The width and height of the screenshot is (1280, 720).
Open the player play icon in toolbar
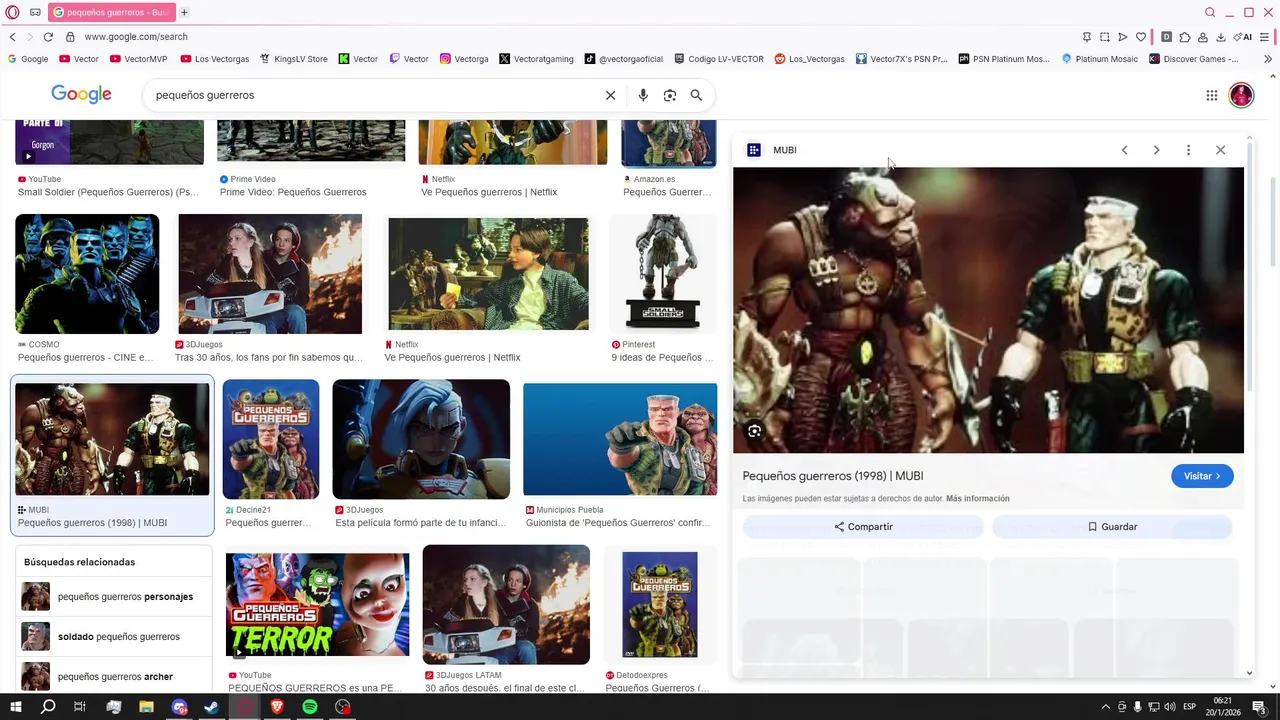(x=1122, y=37)
